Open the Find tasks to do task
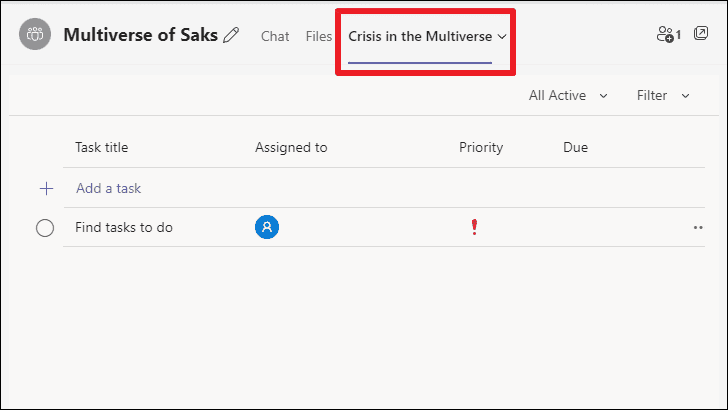 [124, 228]
